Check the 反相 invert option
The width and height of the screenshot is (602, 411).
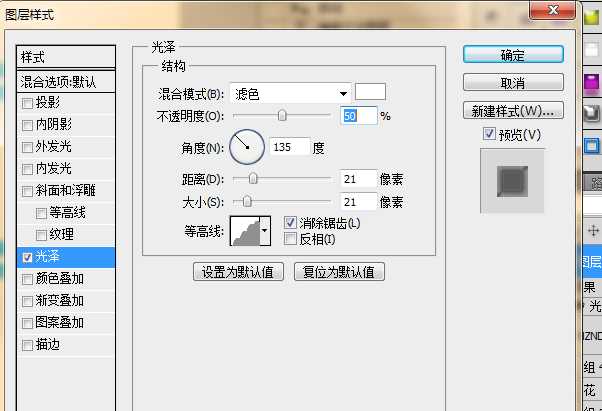(291, 239)
